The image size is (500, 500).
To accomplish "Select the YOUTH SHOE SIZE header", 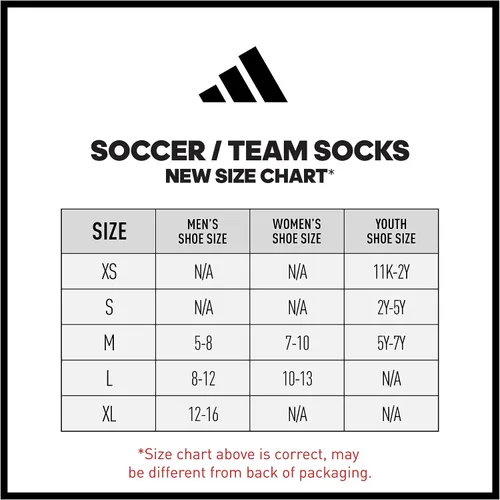I will tap(391, 231).
